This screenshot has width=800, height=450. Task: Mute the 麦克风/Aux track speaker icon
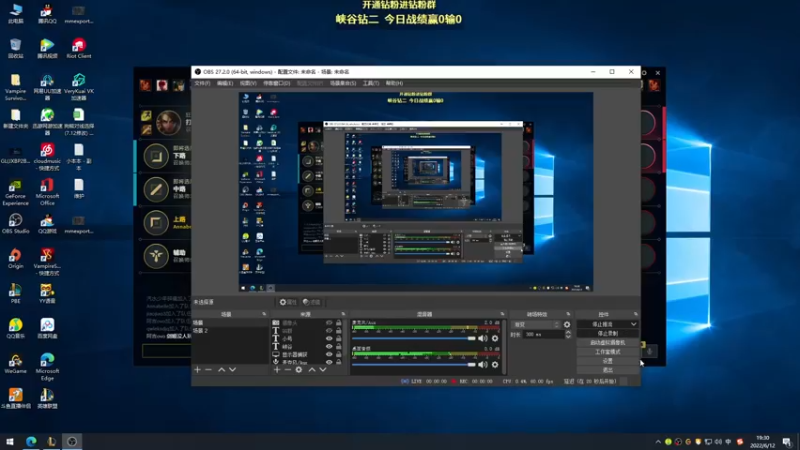click(483, 338)
